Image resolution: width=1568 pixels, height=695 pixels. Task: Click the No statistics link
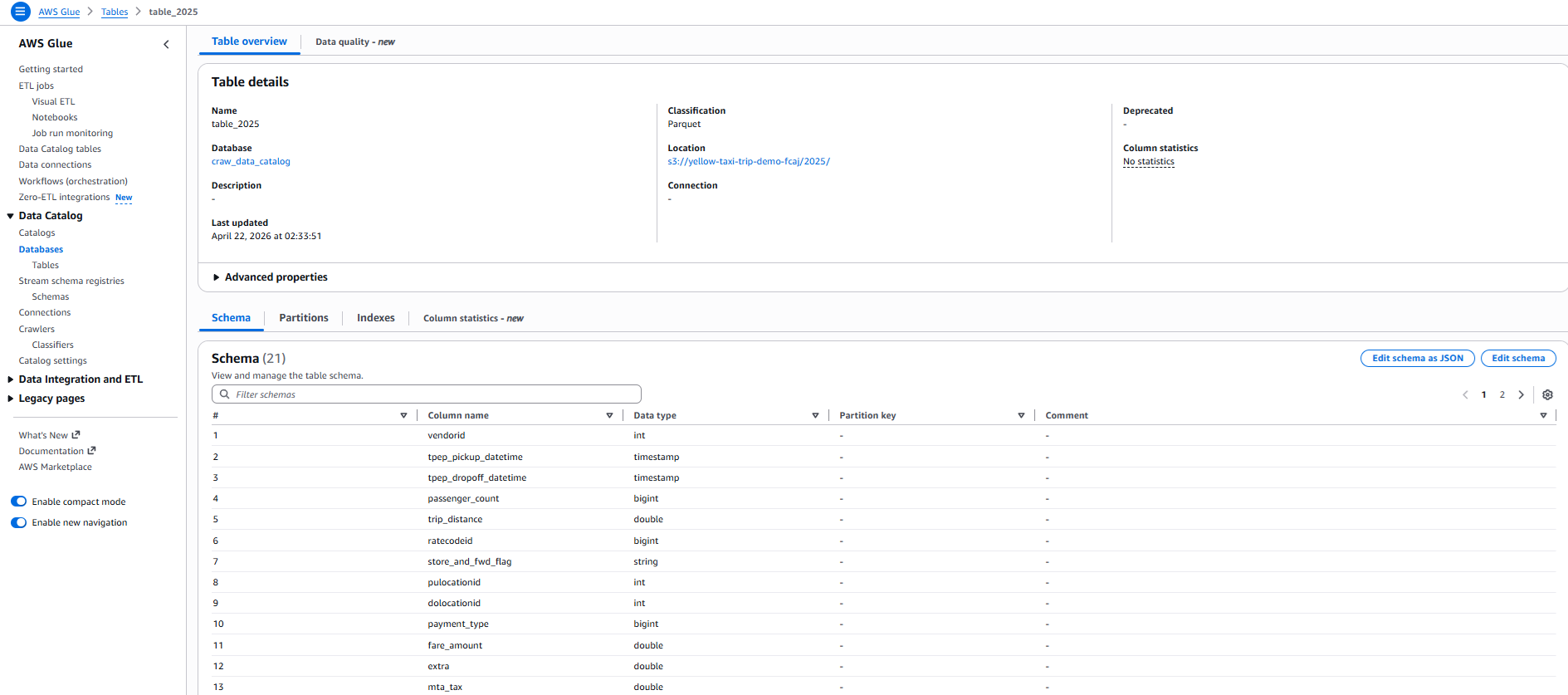pos(1149,162)
